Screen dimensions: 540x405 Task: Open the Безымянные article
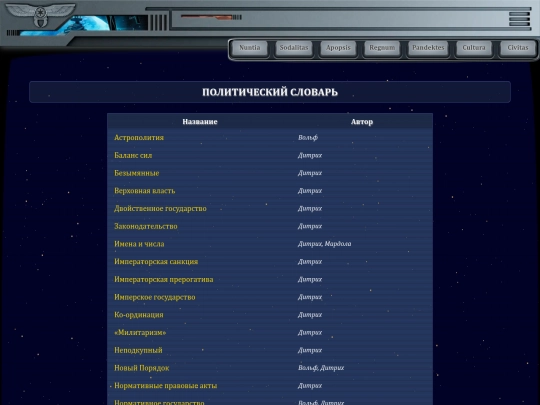click(137, 173)
